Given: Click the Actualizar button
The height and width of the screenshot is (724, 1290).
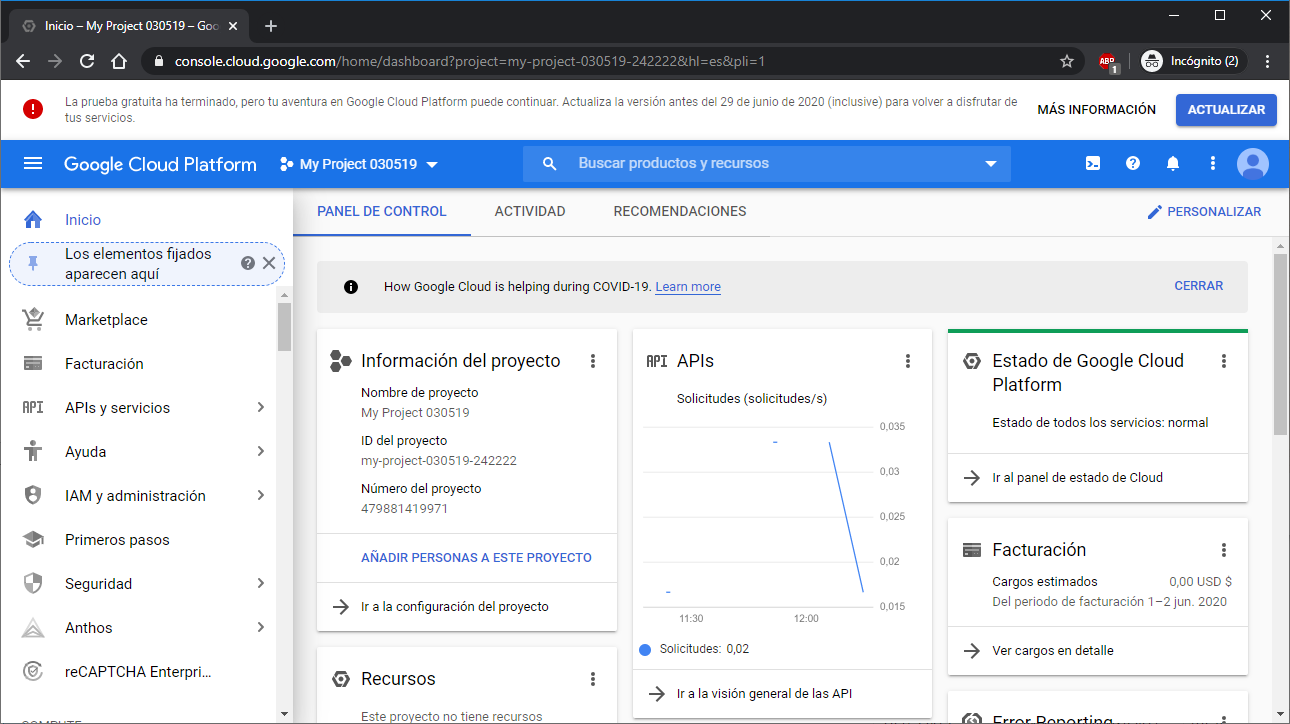Looking at the screenshot, I should click(x=1226, y=110).
